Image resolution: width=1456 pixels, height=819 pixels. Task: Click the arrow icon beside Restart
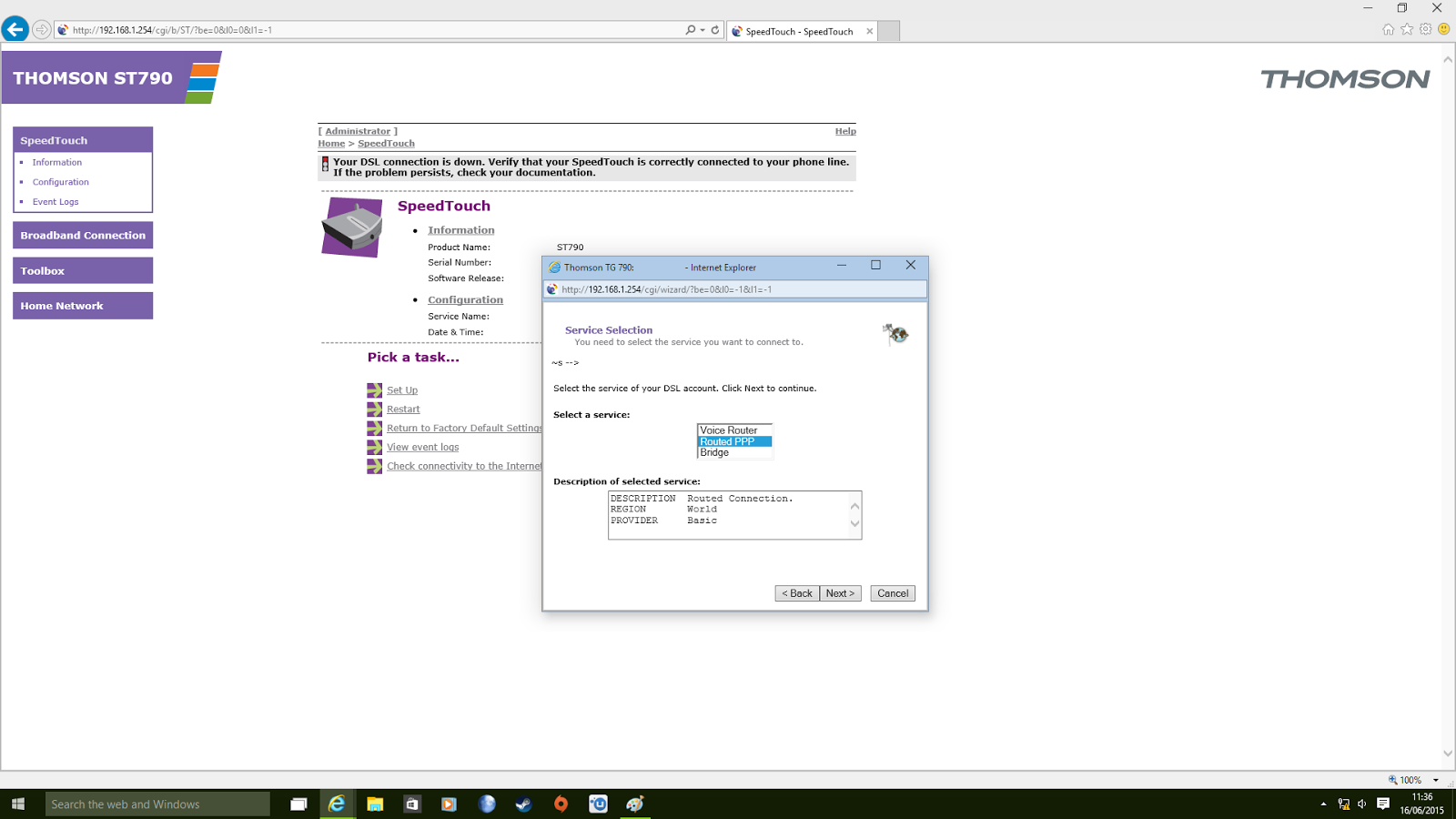pos(374,409)
